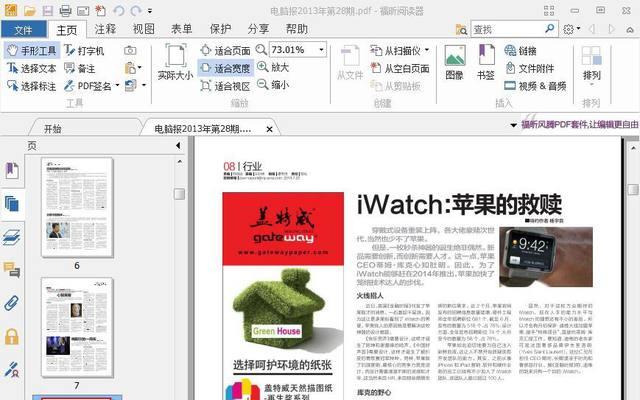640x400 pixels.
Task: Click the advanced search folder icon
Action: [461, 29]
